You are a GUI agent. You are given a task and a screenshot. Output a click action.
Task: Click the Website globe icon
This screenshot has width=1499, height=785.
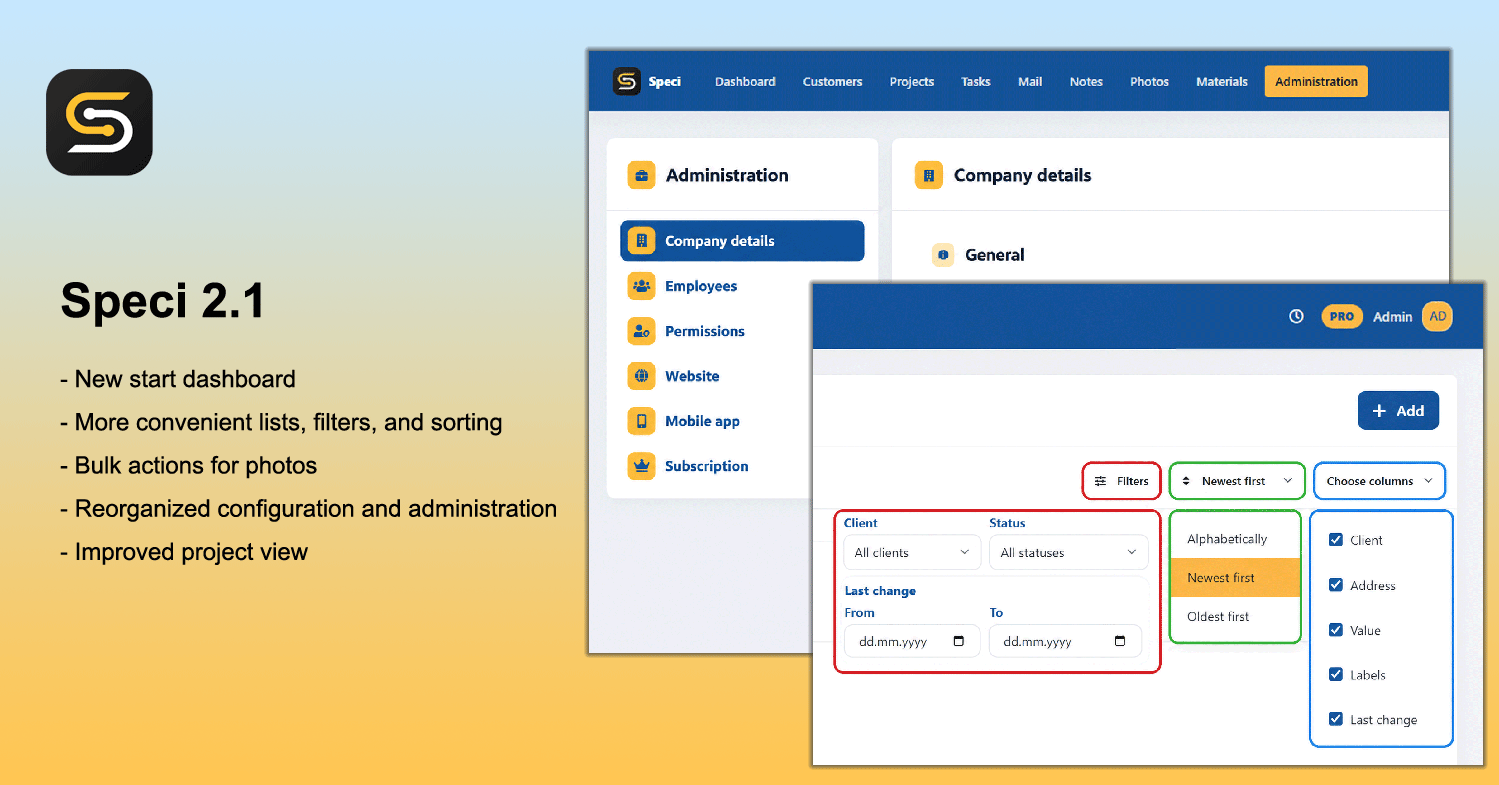point(641,376)
